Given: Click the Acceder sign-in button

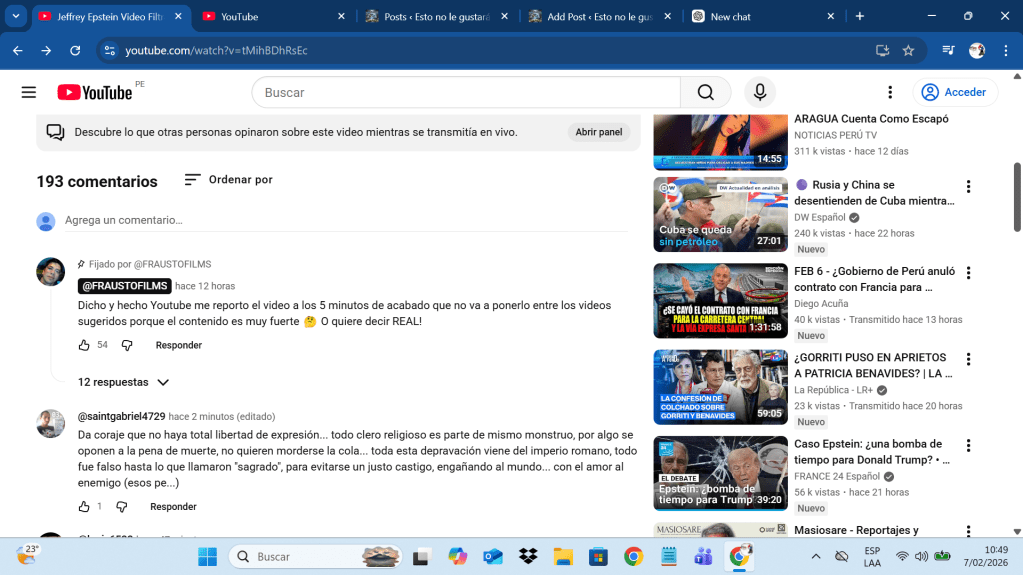Looking at the screenshot, I should 954,92.
